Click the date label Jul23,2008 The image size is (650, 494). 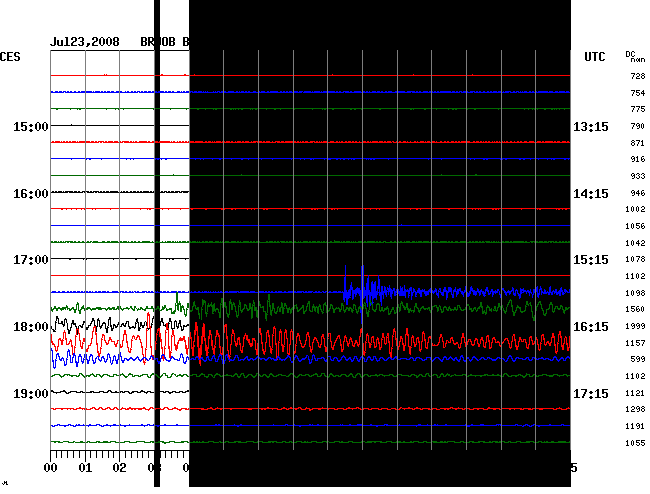pos(85,42)
